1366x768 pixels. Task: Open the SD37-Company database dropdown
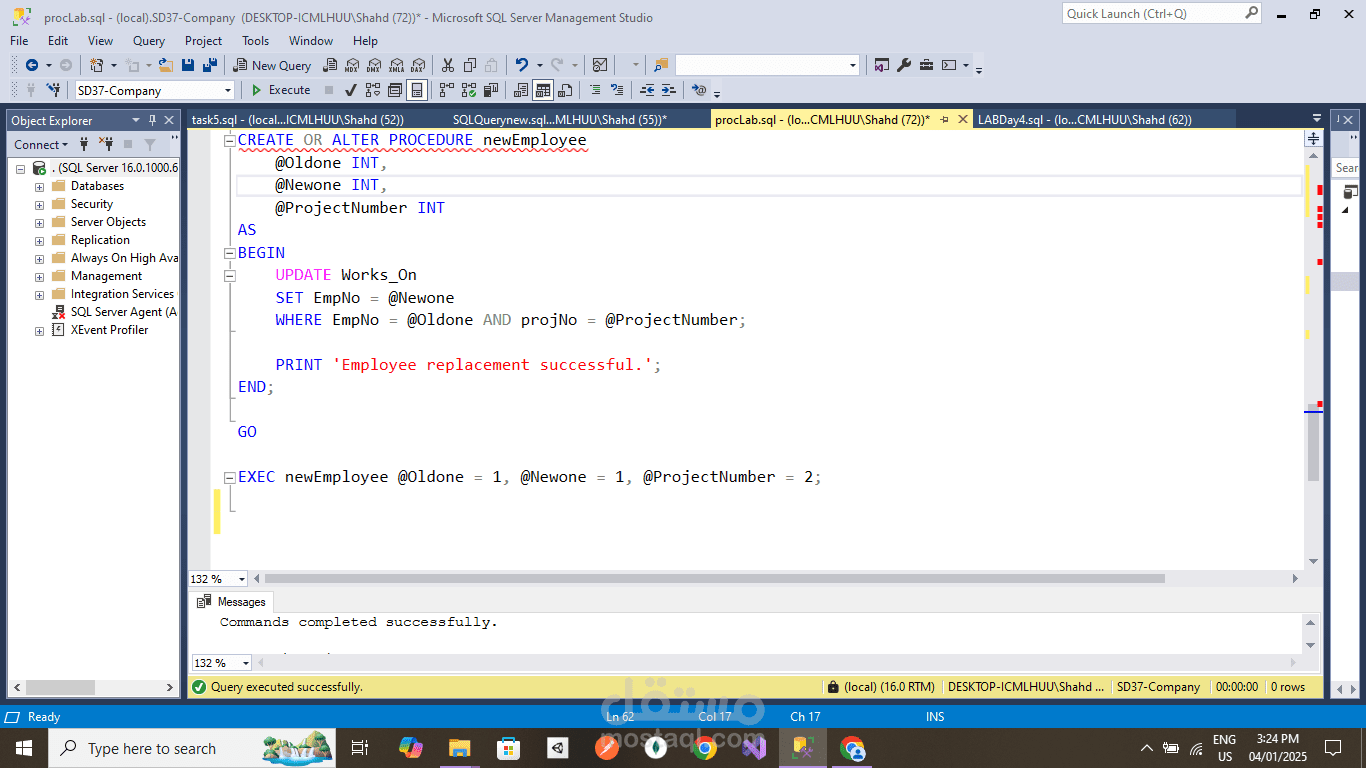click(x=228, y=90)
